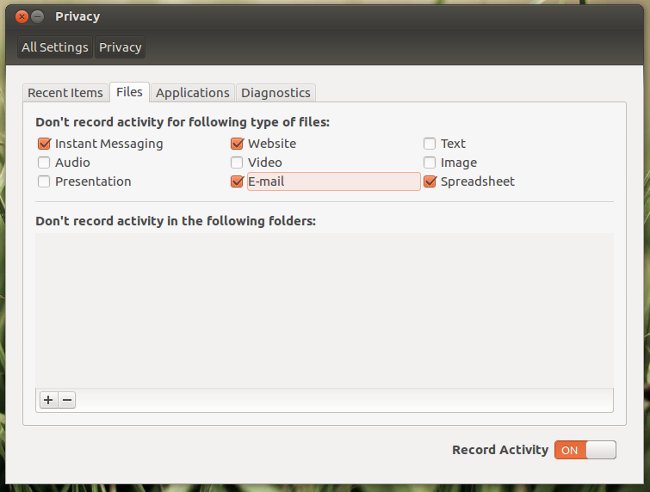
Task: Uncheck the Website checkbox
Action: 237,144
